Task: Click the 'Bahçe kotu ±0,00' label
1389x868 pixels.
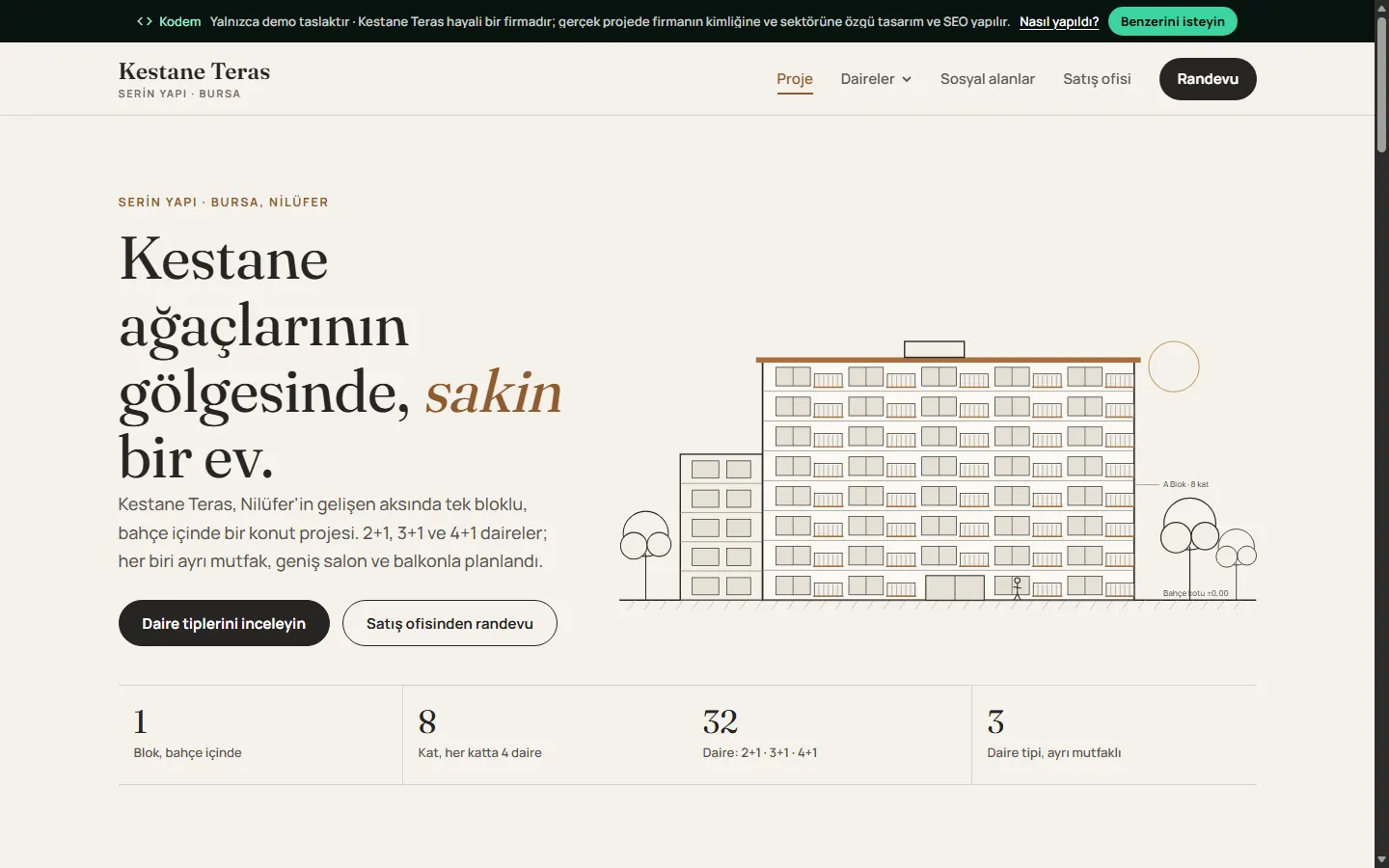Action: pyautogui.click(x=1195, y=593)
